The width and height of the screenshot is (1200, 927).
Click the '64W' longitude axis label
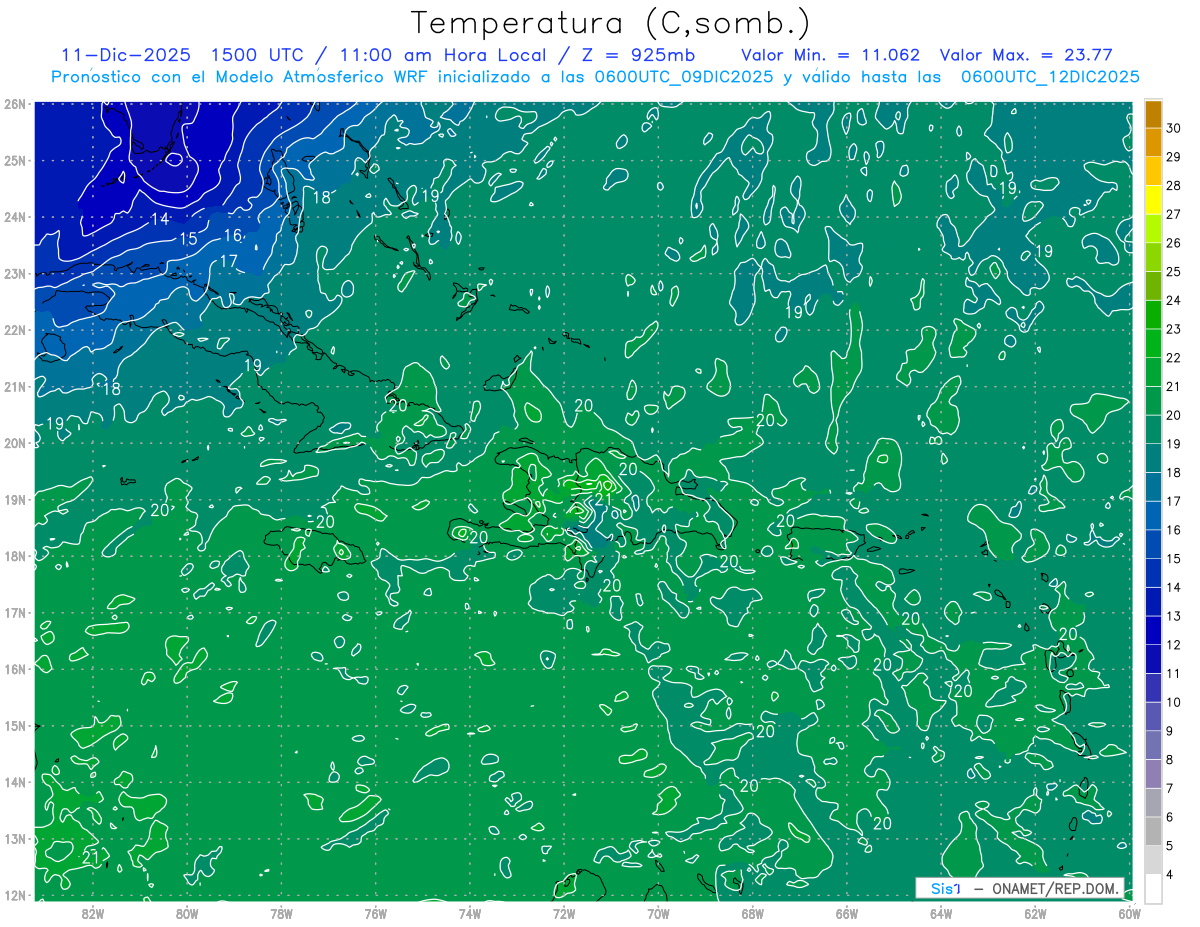(941, 913)
